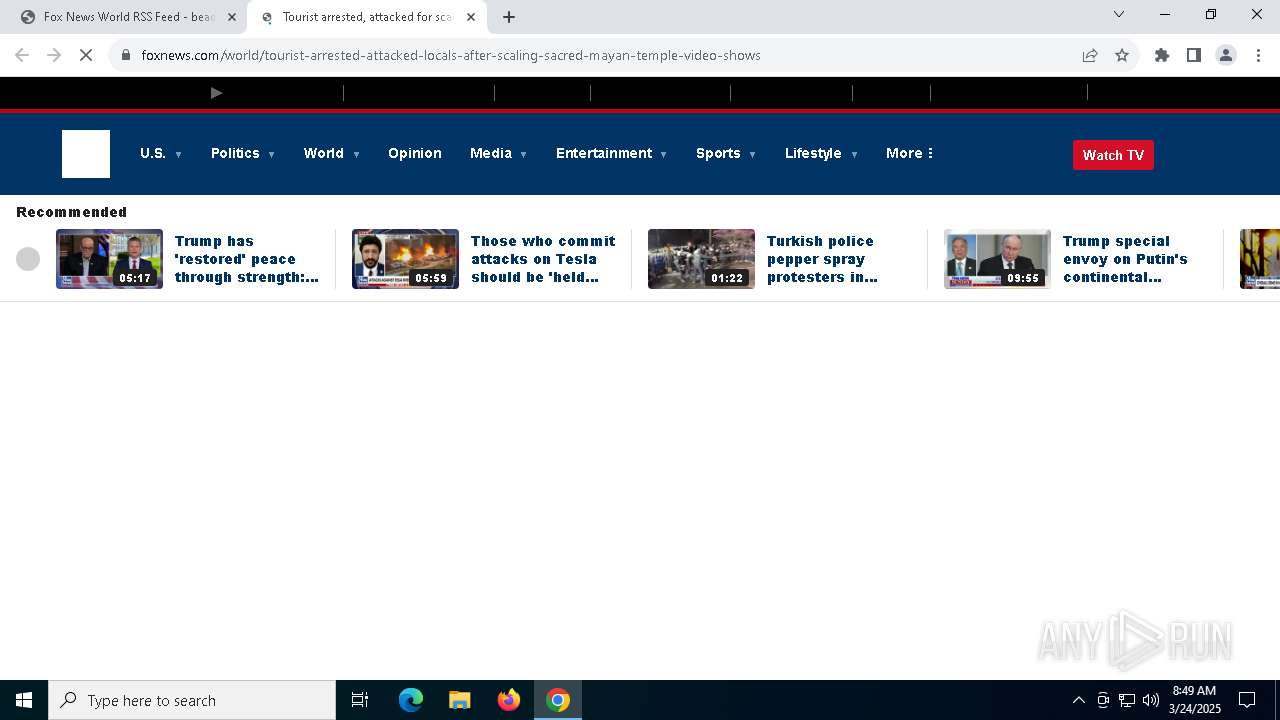Stop loading the page with the X button
Viewport: 1280px width, 720px height.
tap(86, 55)
